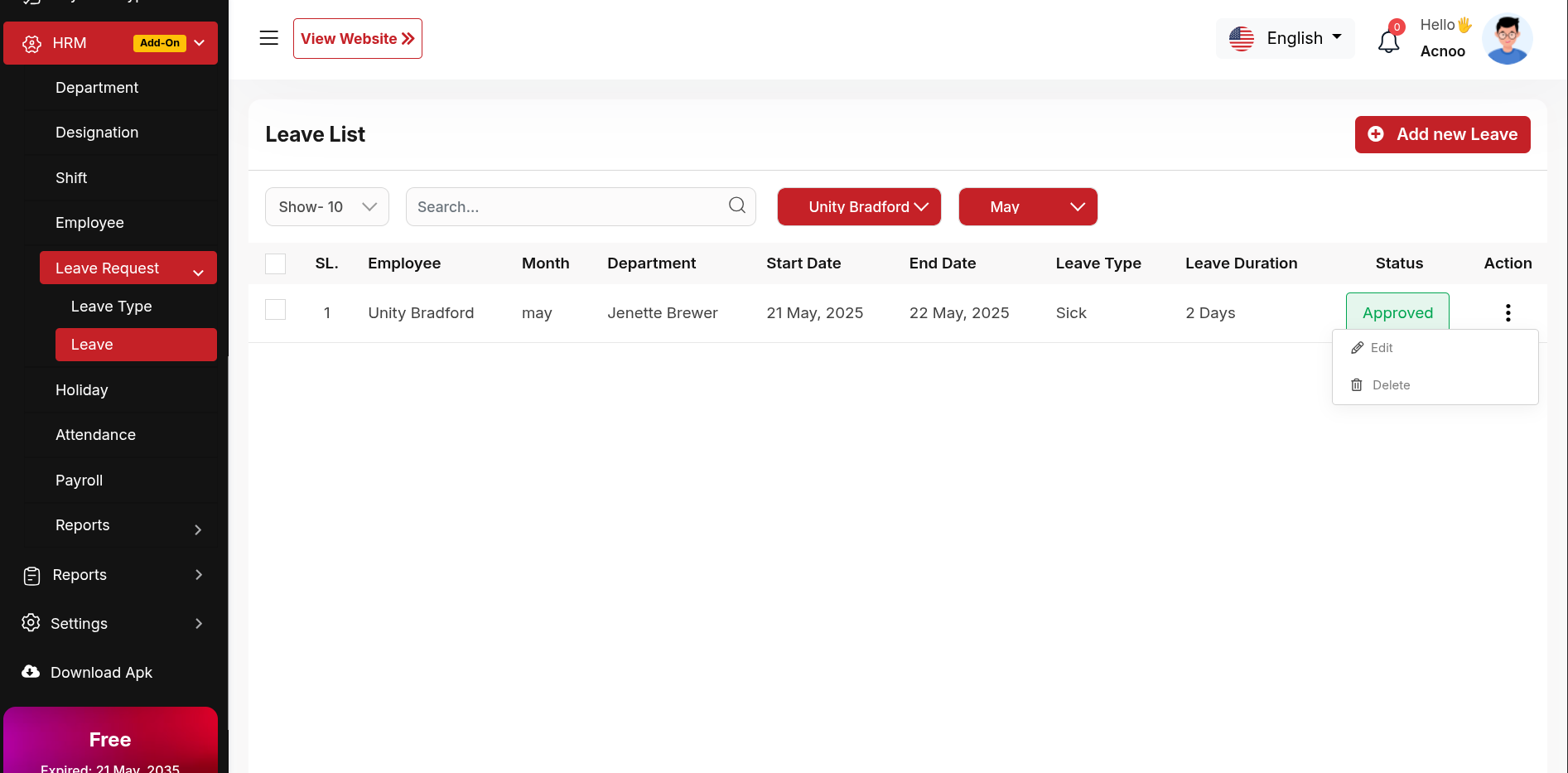Click the sidebar Settings gear icon
1568x773 pixels.
tap(31, 623)
